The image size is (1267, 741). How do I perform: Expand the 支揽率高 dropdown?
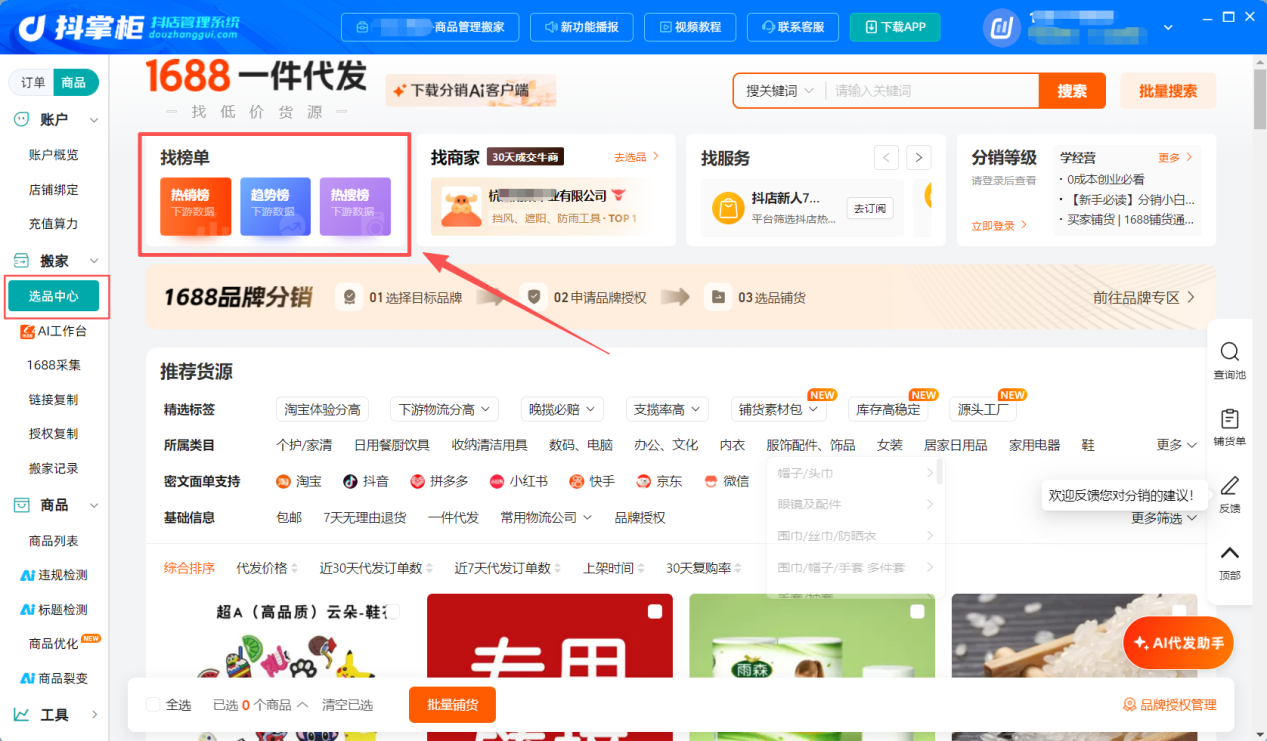pos(667,409)
